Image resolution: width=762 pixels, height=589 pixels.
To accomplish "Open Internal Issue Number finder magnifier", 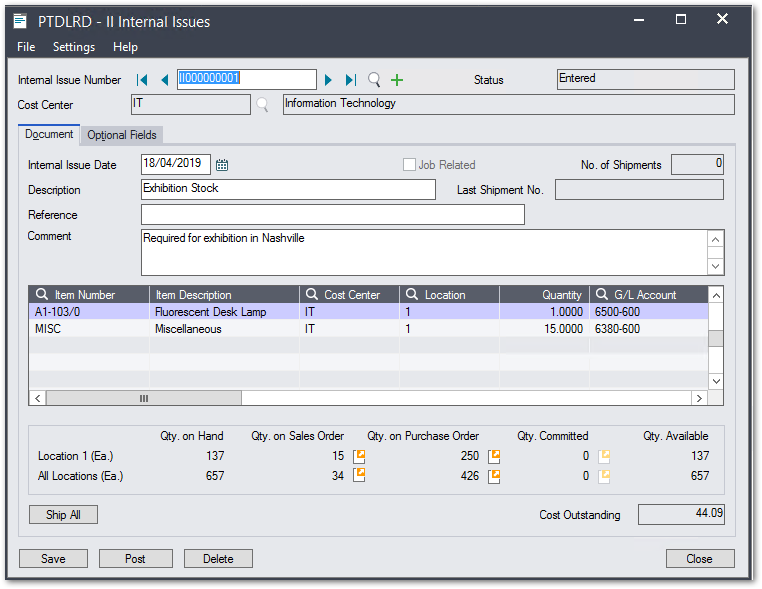I will point(374,80).
